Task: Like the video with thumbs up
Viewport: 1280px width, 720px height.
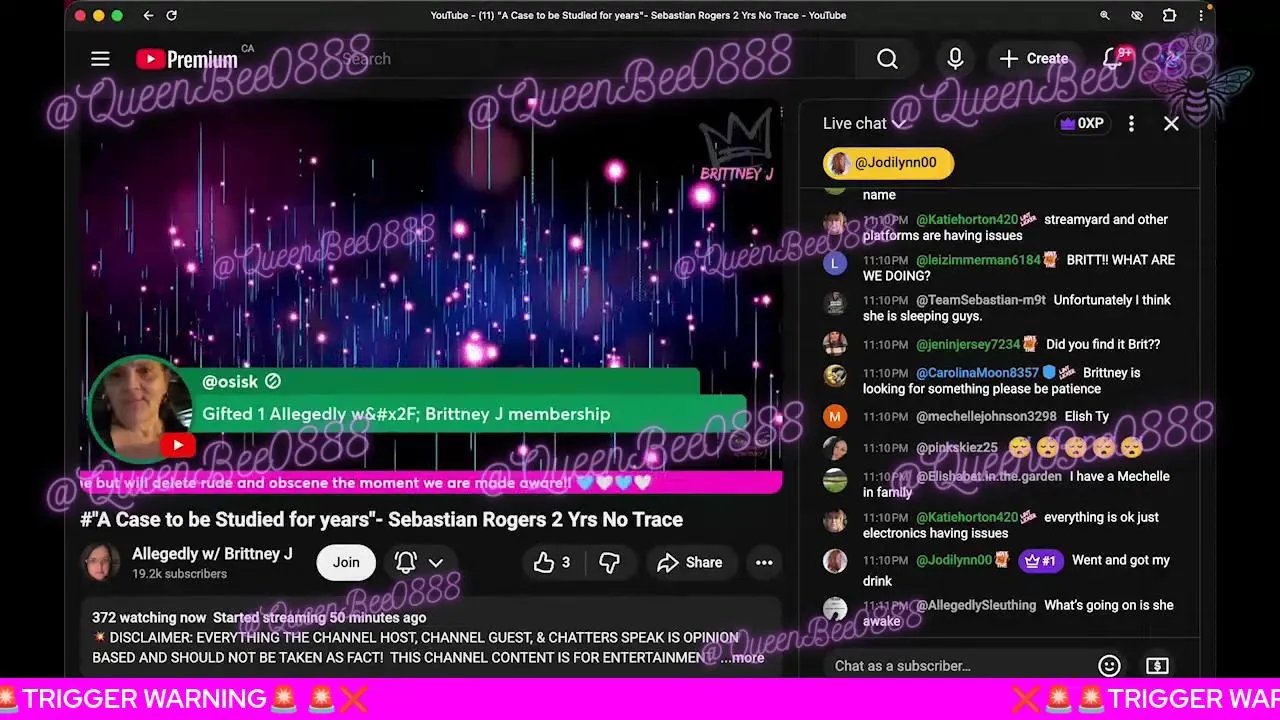Action: point(552,563)
